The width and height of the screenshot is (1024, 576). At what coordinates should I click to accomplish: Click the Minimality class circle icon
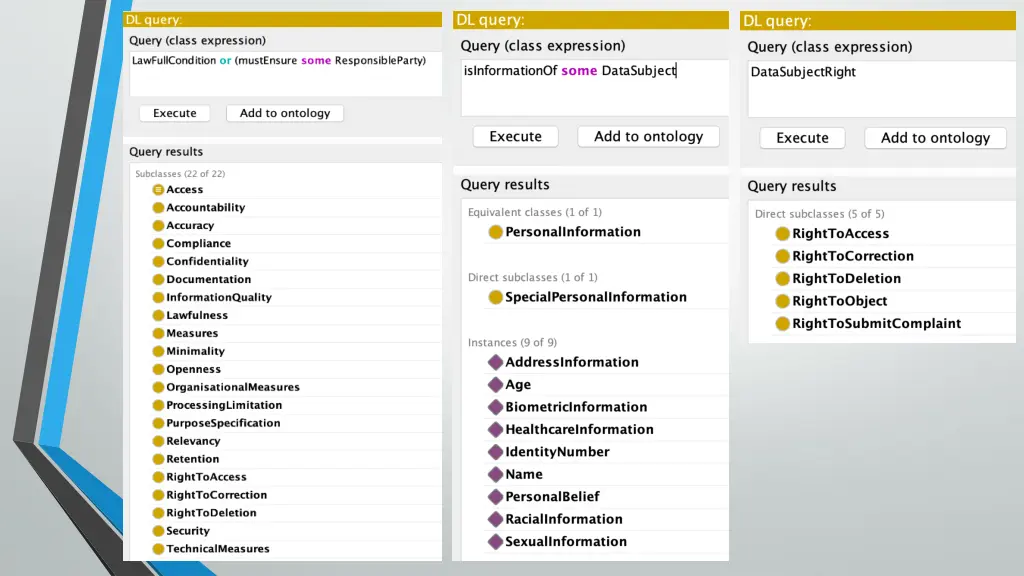tap(158, 351)
